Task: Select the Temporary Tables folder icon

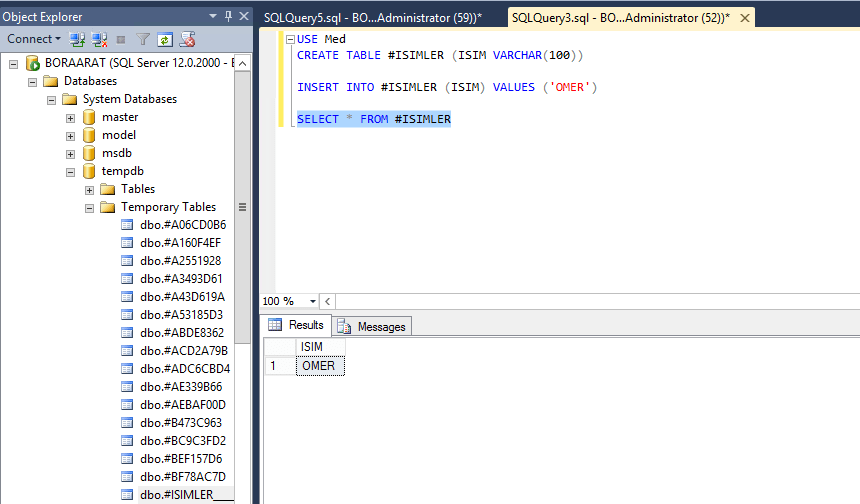Action: pyautogui.click(x=108, y=207)
